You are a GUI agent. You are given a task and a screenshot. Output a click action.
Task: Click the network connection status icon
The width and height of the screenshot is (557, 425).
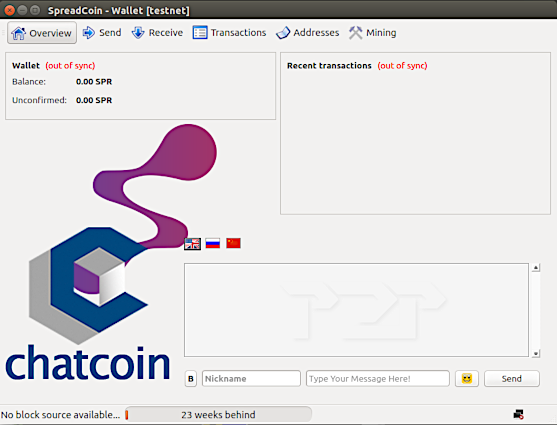pyautogui.click(x=519, y=414)
